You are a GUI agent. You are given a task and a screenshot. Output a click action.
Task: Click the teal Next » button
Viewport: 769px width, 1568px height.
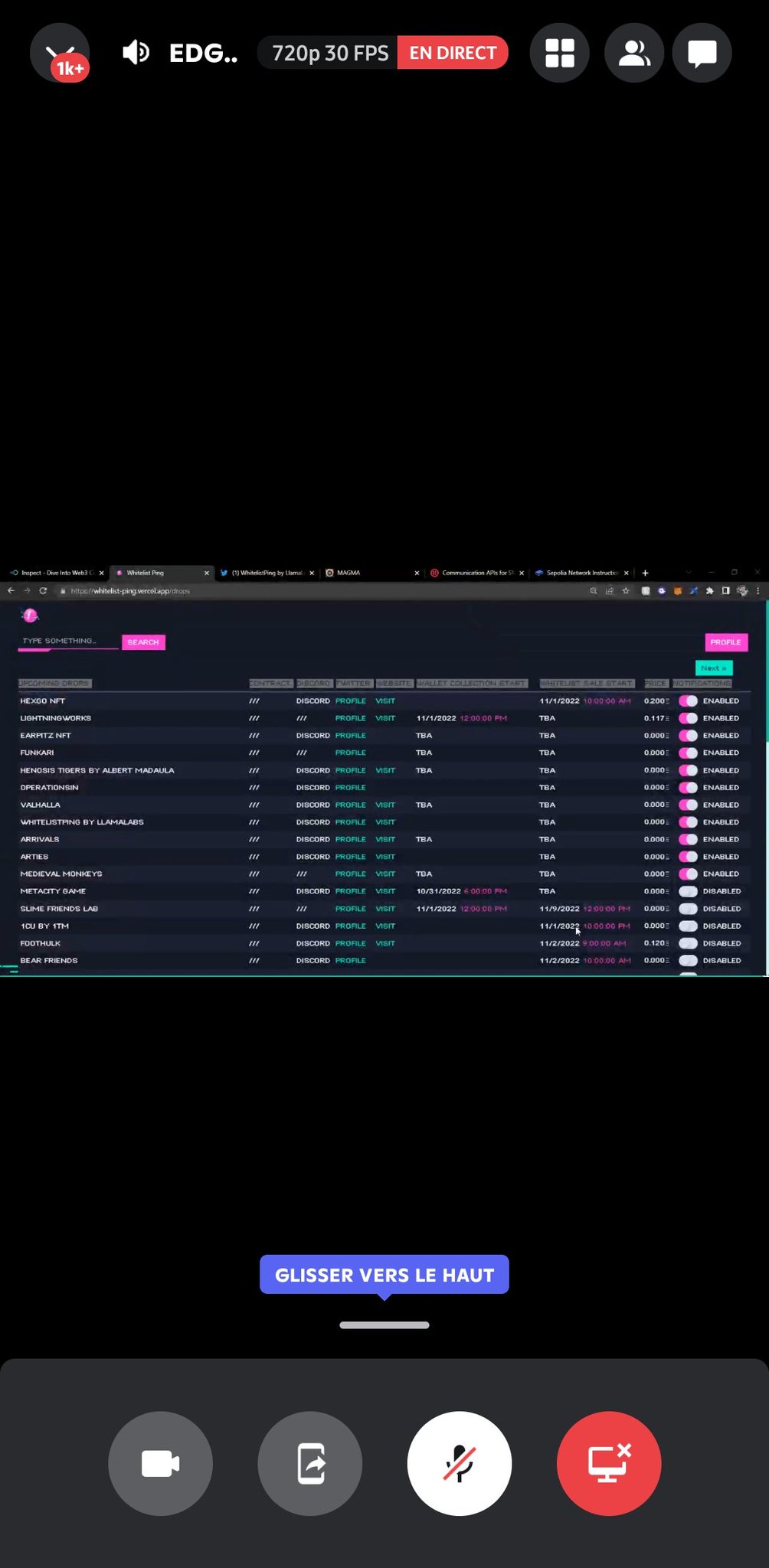click(714, 668)
